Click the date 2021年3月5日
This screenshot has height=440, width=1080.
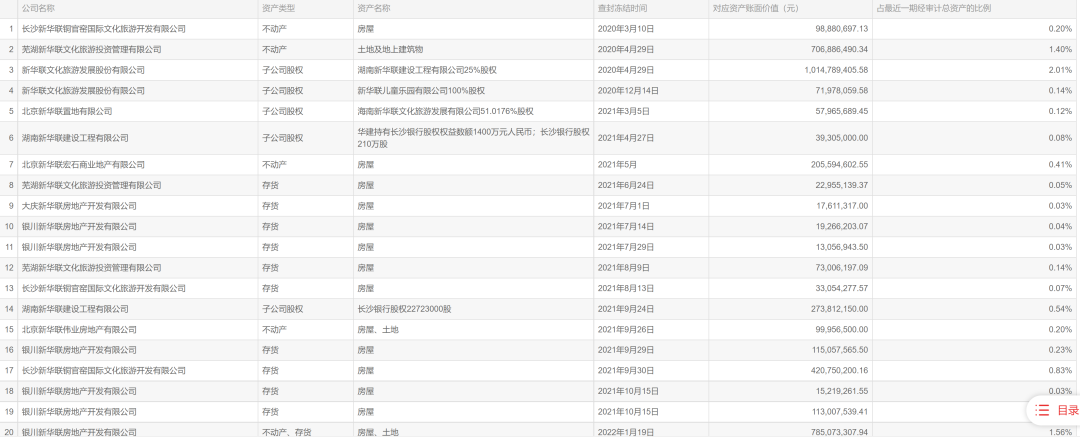click(x=623, y=111)
